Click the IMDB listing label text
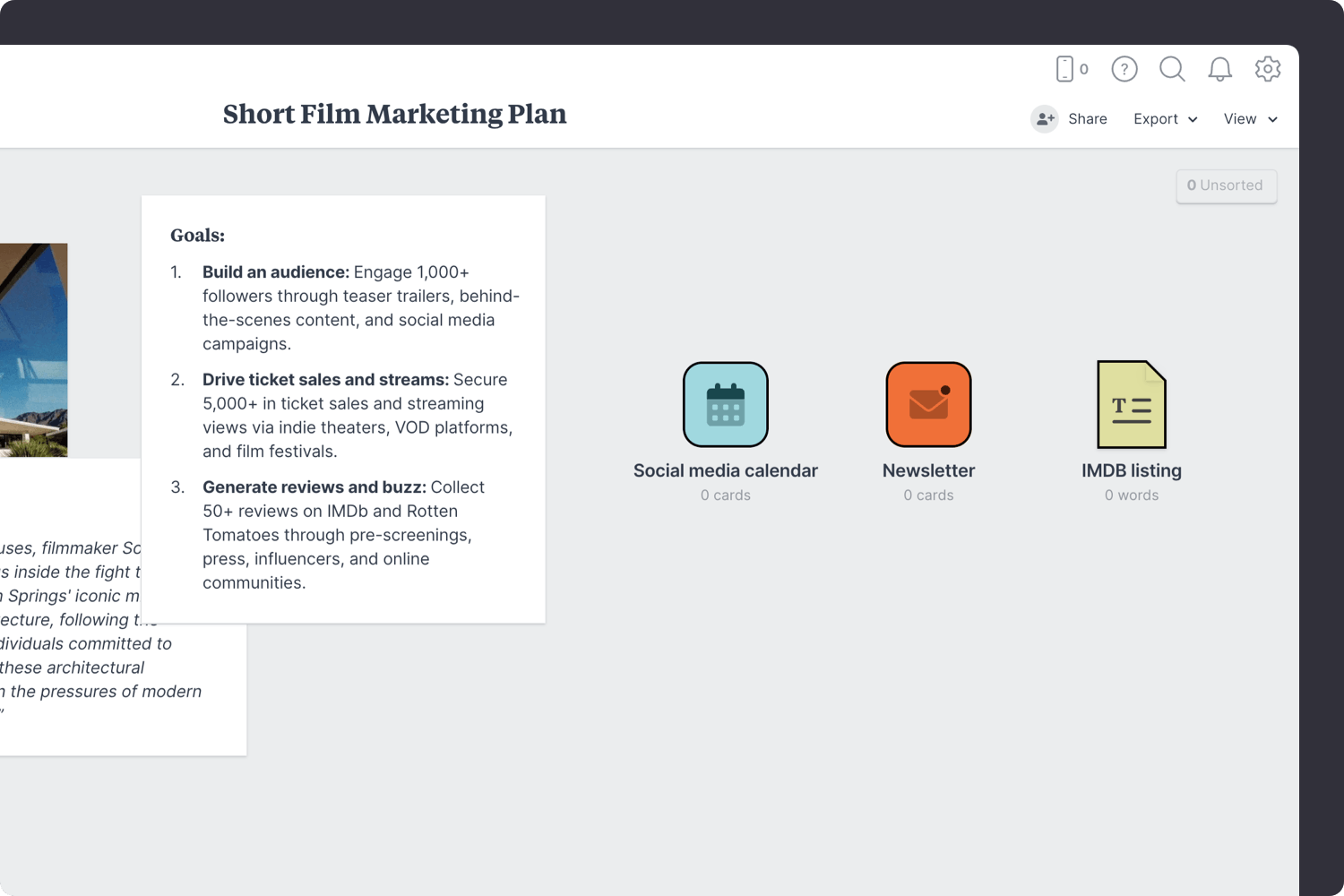1344x896 pixels. (1132, 470)
